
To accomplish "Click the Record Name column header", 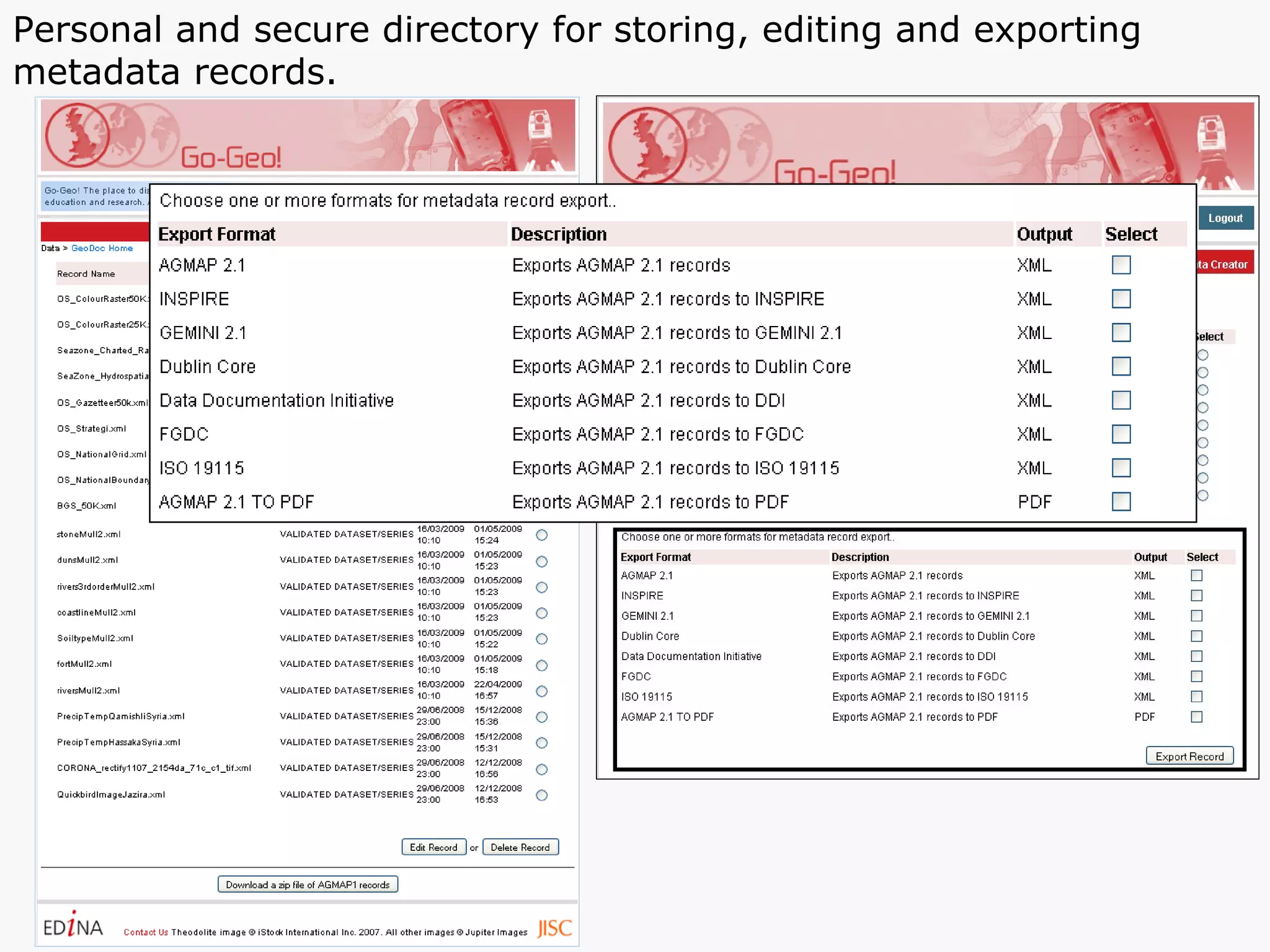I will point(86,274).
